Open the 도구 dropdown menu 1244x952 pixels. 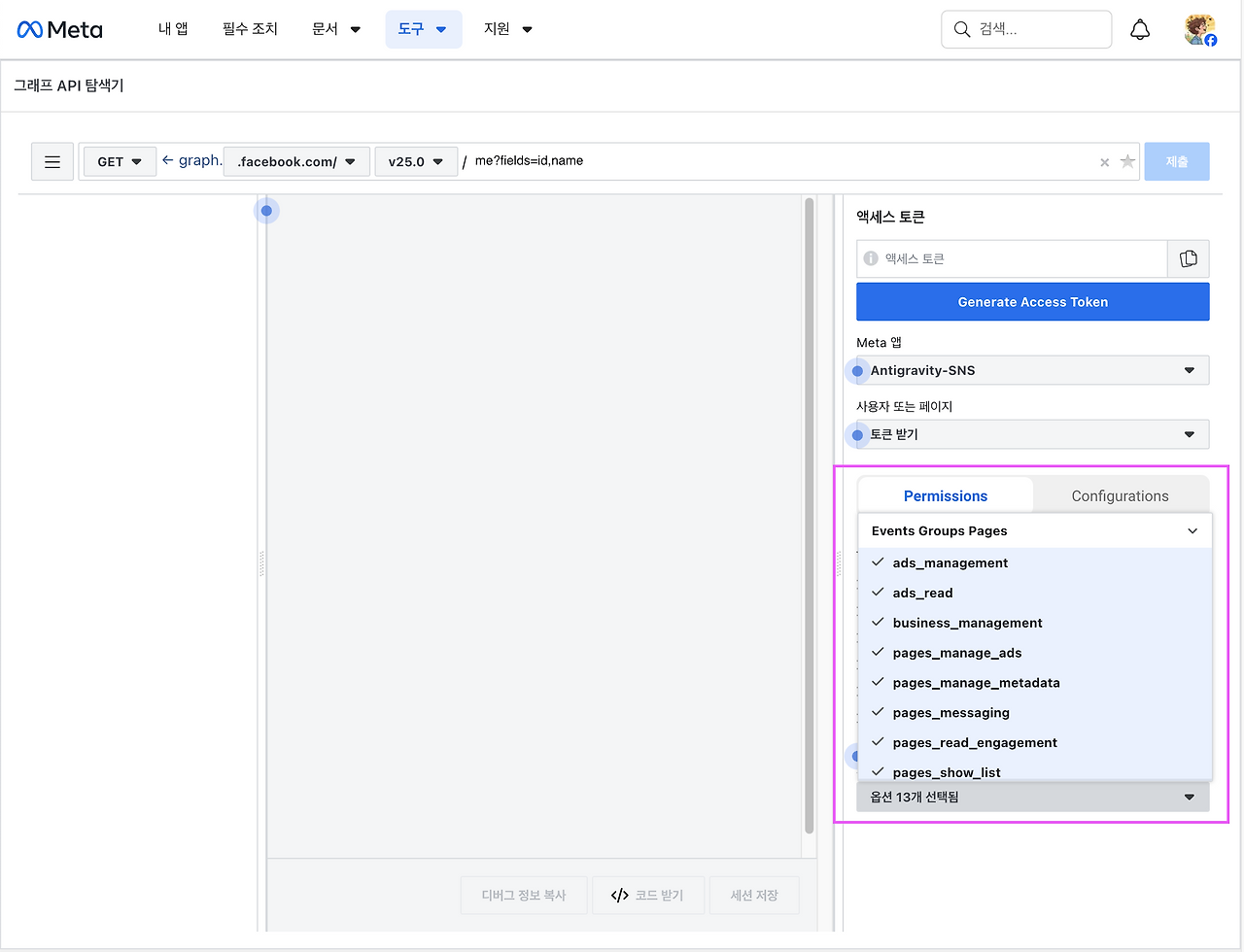pyautogui.click(x=424, y=29)
